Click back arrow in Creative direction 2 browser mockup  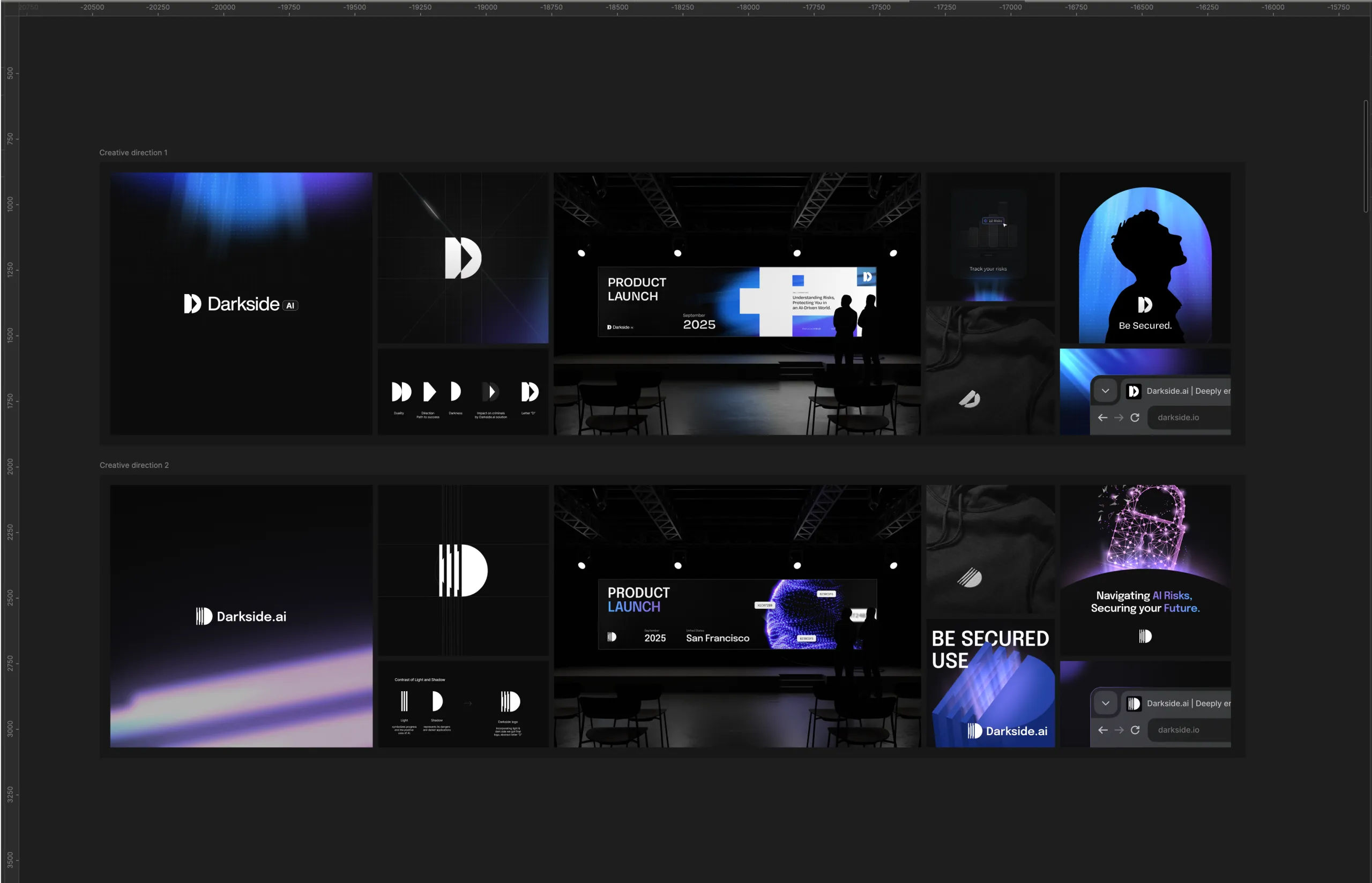coord(1102,730)
